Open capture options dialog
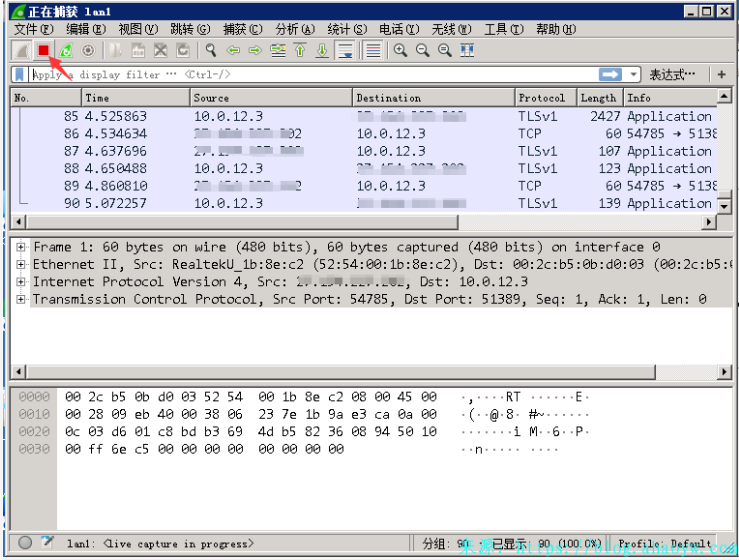The height and width of the screenshot is (560, 739). tap(88, 50)
